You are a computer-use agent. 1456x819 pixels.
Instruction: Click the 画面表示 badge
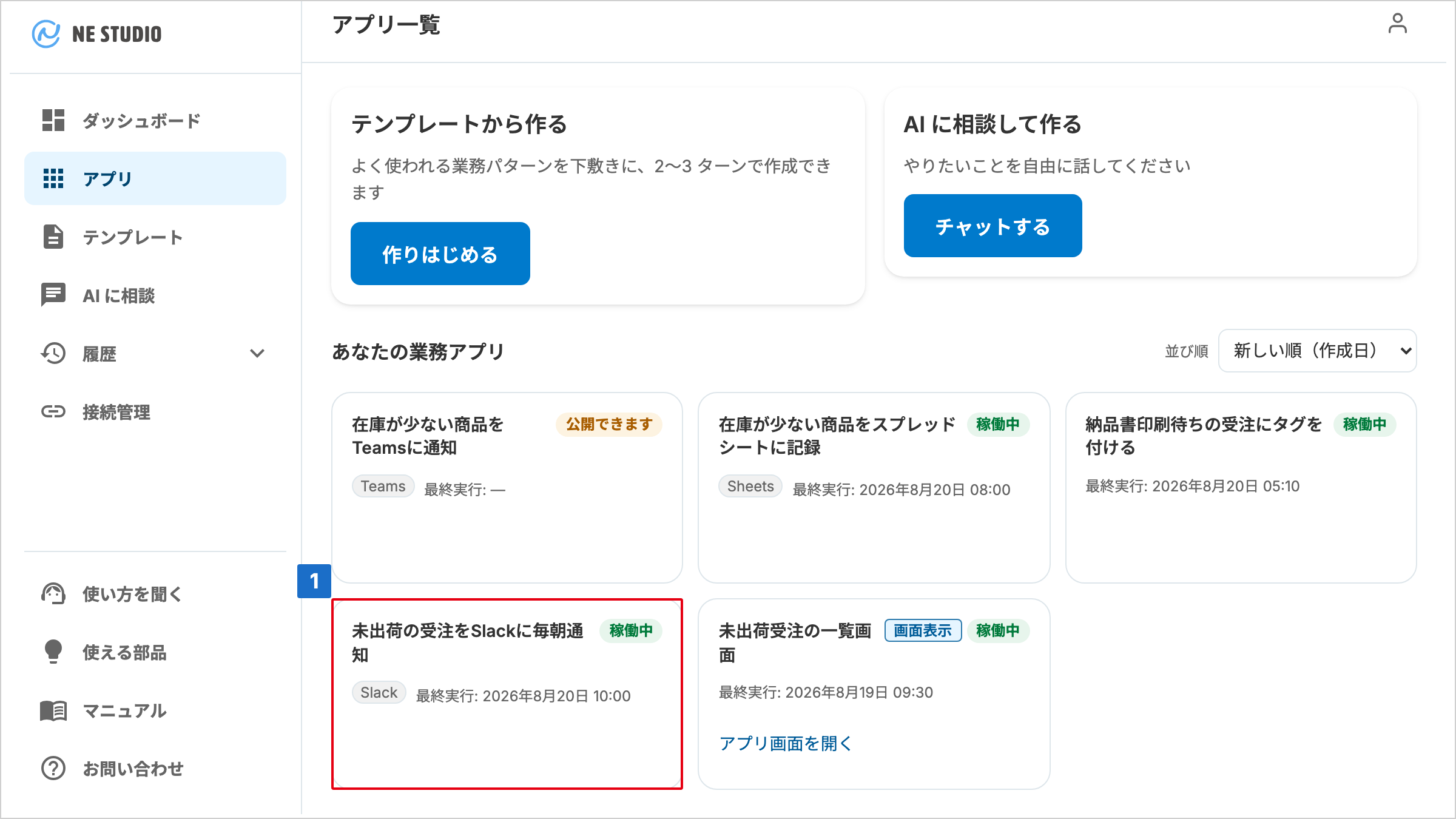(923, 630)
